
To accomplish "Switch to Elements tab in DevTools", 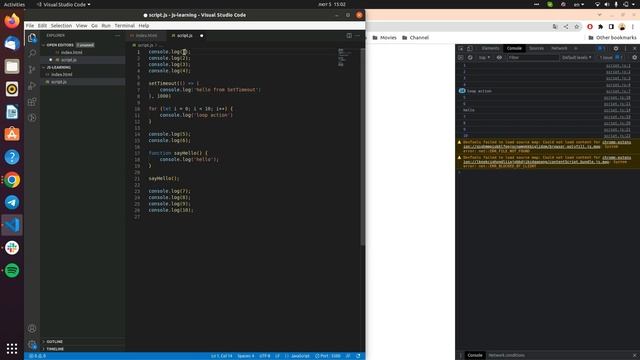I will click(490, 48).
